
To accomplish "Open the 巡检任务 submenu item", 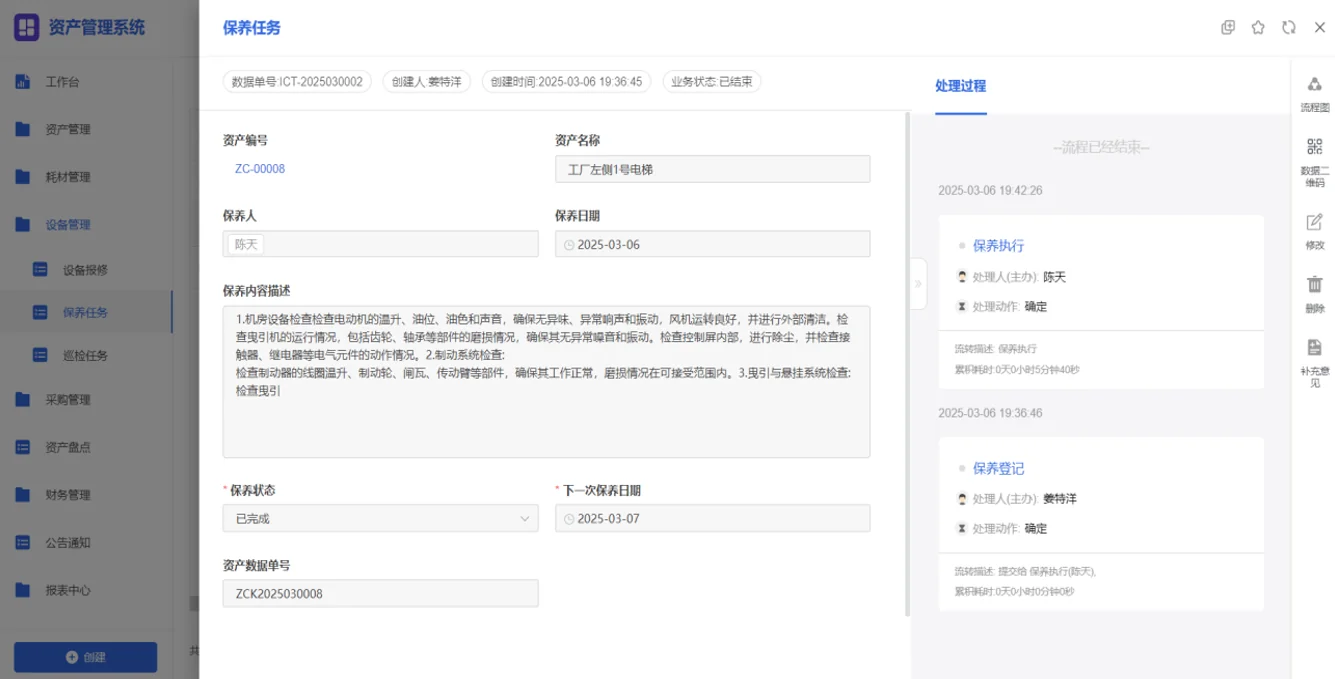I will coord(86,354).
